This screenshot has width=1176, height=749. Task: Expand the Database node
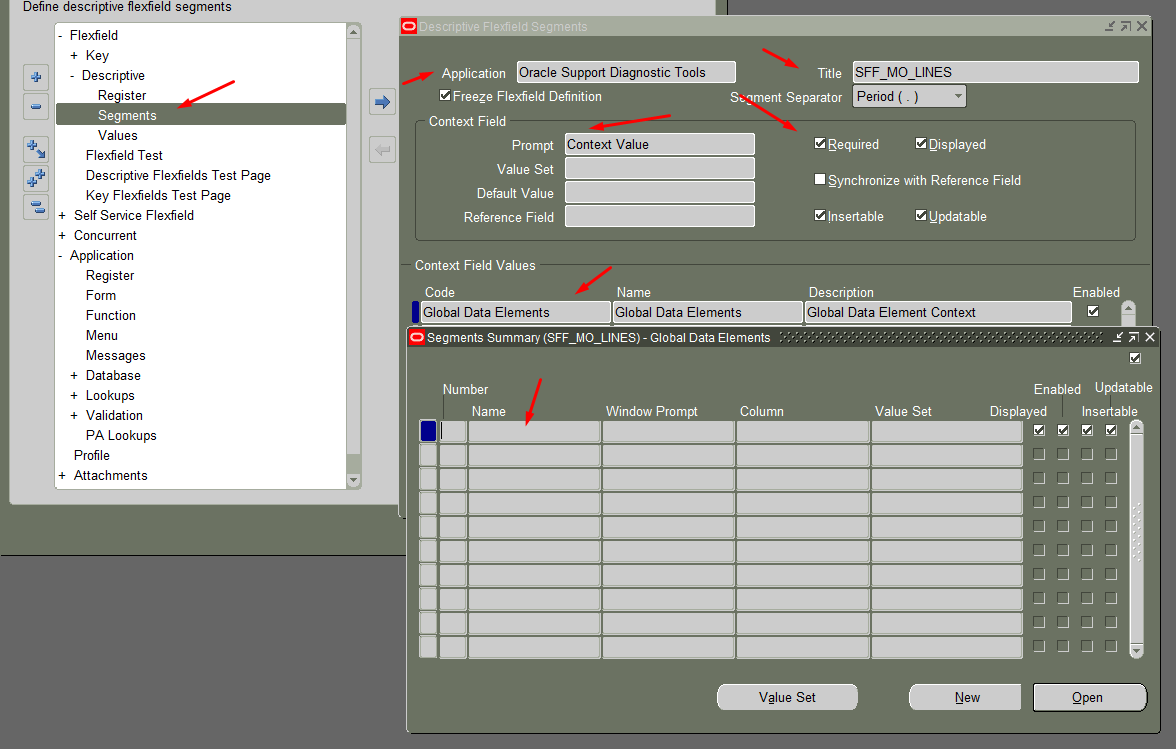74,376
